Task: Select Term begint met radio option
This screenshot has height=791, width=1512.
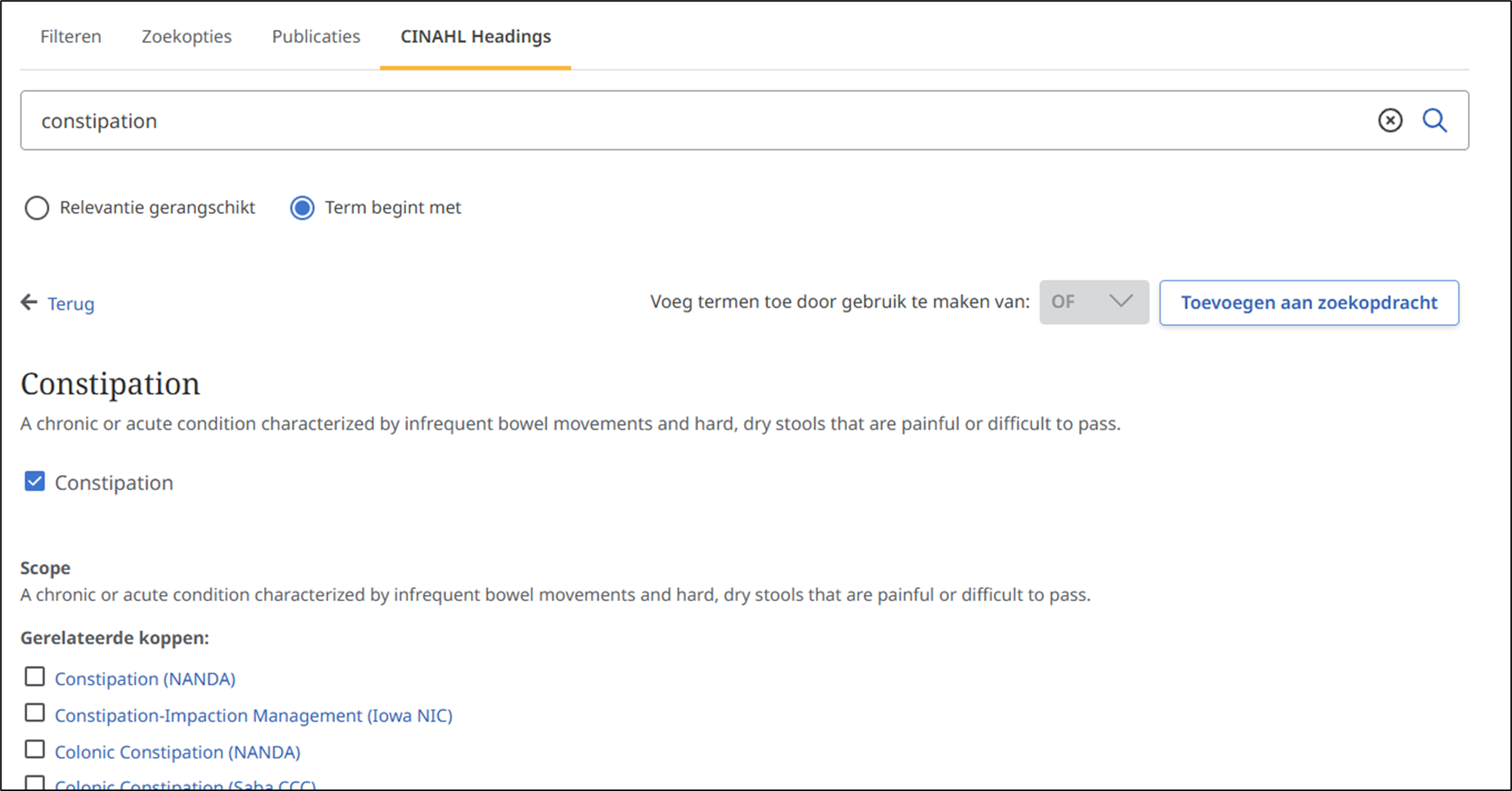Action: (x=303, y=208)
